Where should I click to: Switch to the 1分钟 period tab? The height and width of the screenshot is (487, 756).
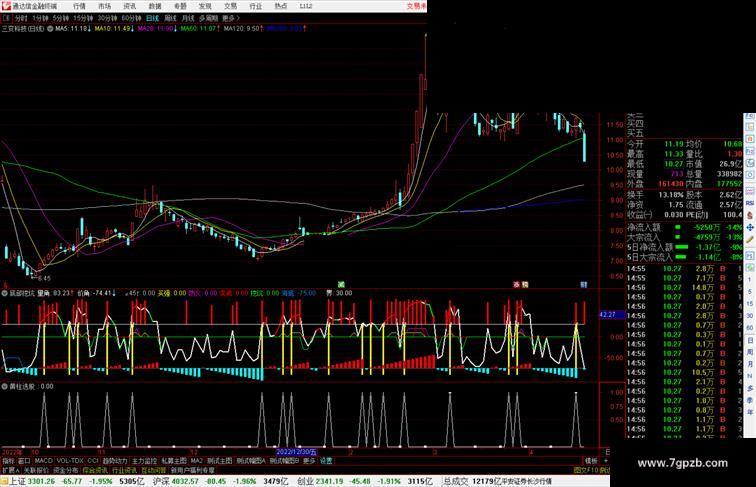click(x=40, y=18)
